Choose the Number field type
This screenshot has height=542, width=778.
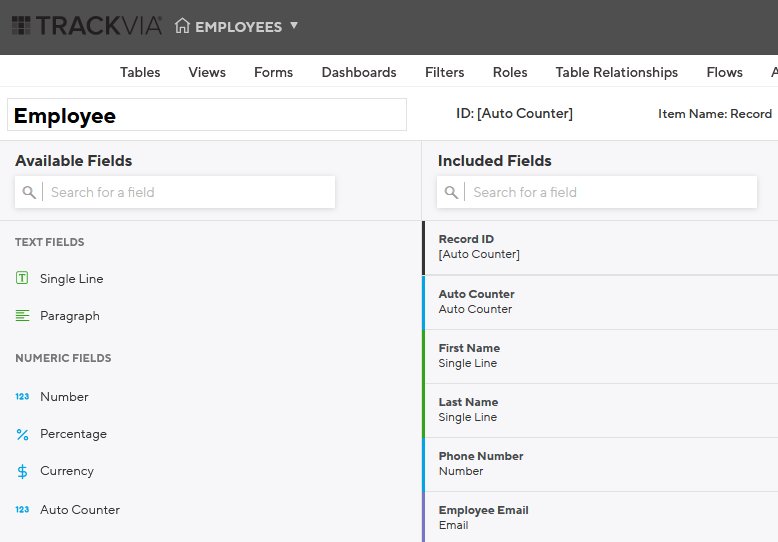click(x=65, y=397)
